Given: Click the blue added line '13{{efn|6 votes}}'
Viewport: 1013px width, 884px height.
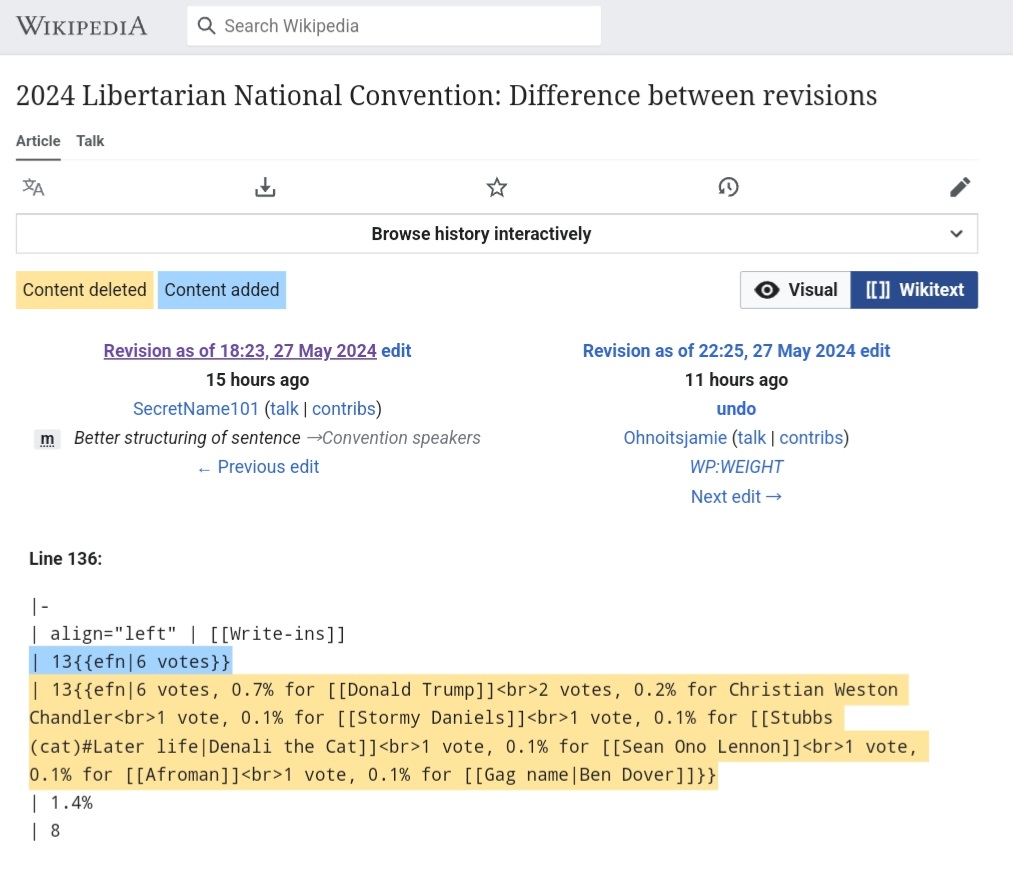Looking at the screenshot, I should (131, 662).
